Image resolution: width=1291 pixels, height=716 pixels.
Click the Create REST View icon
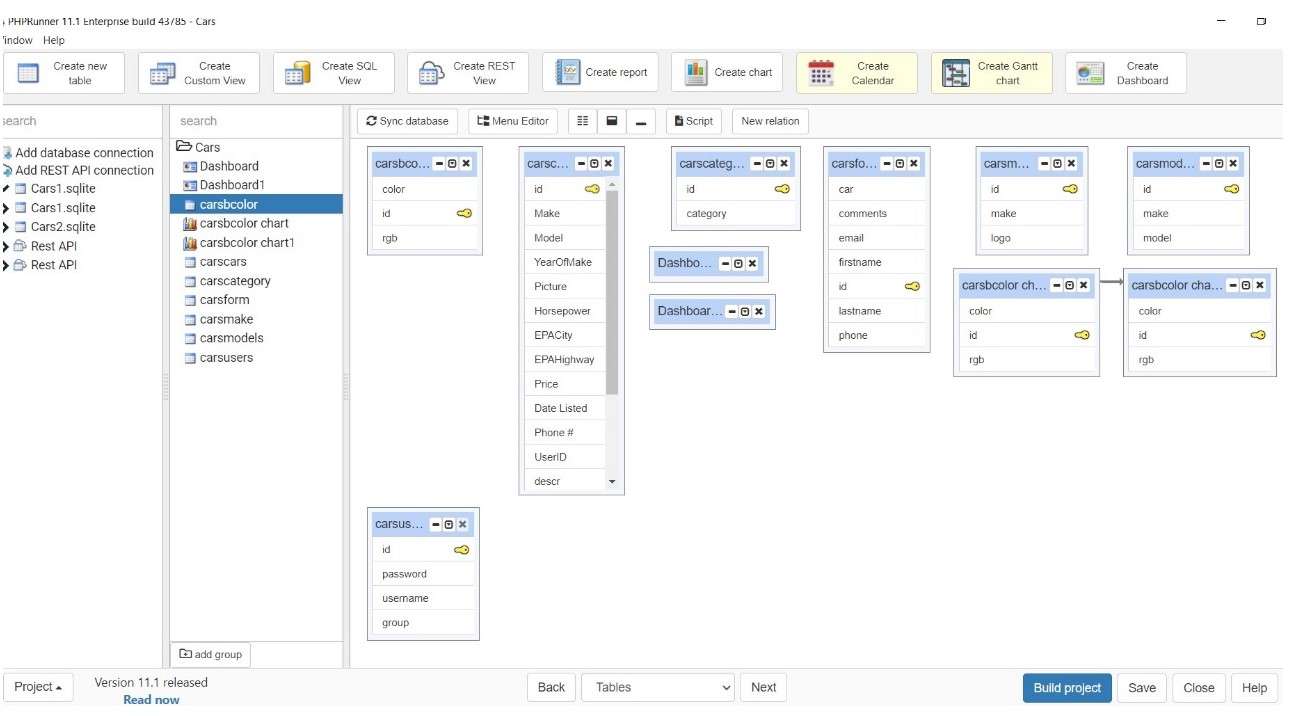pyautogui.click(x=431, y=73)
